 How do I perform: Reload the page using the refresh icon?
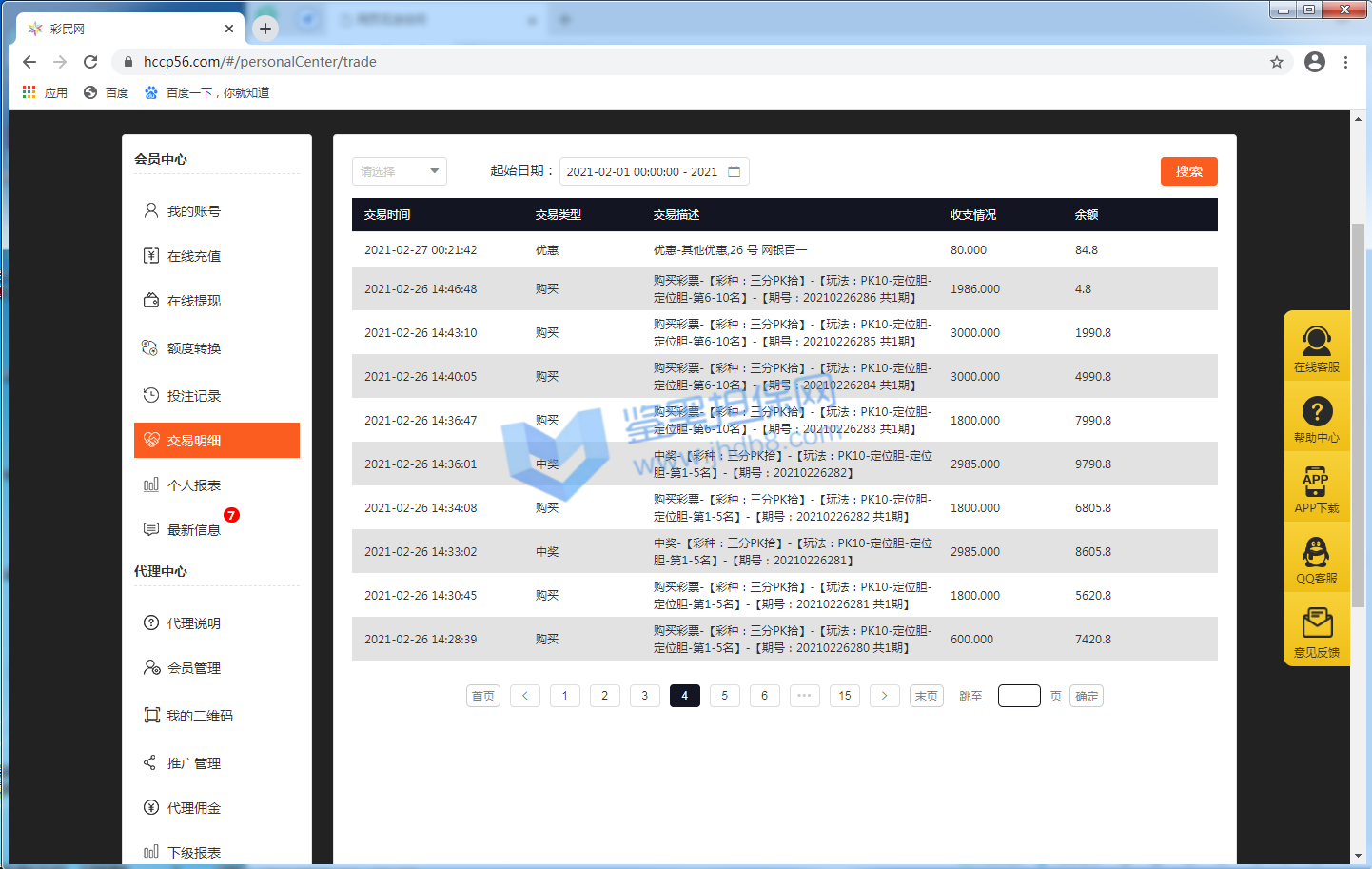(x=90, y=62)
